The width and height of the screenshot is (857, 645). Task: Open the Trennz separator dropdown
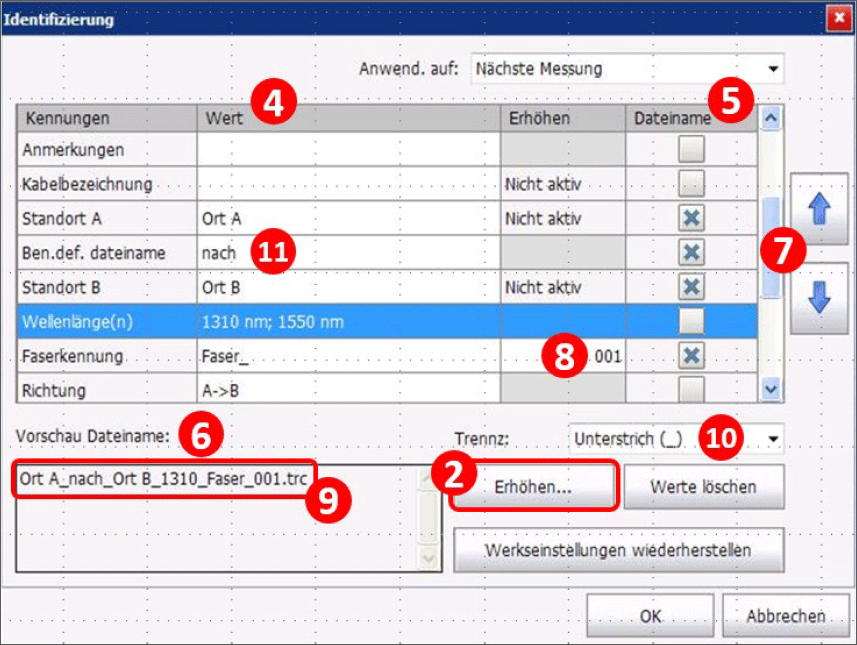point(676,438)
